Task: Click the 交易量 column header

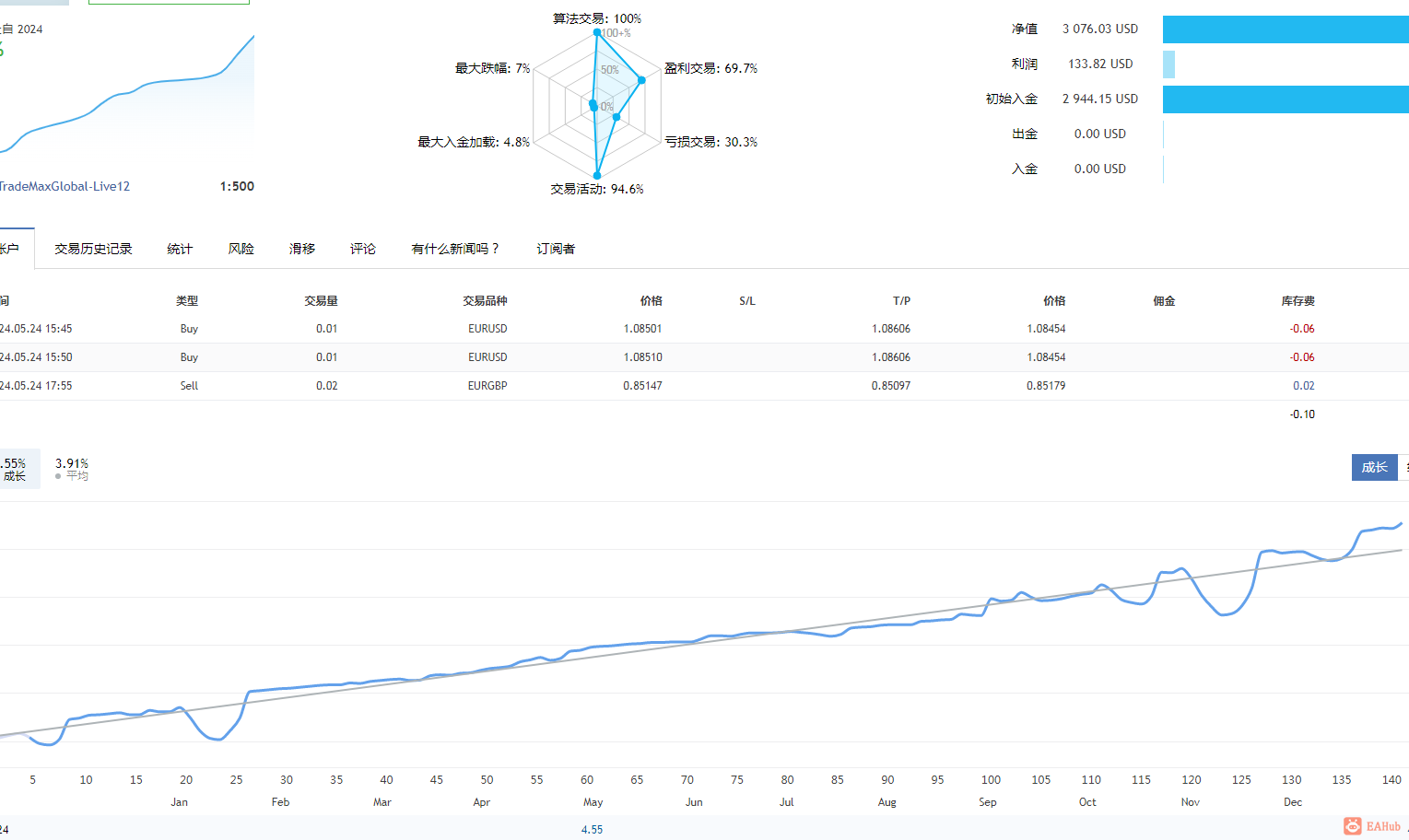Action: [321, 301]
